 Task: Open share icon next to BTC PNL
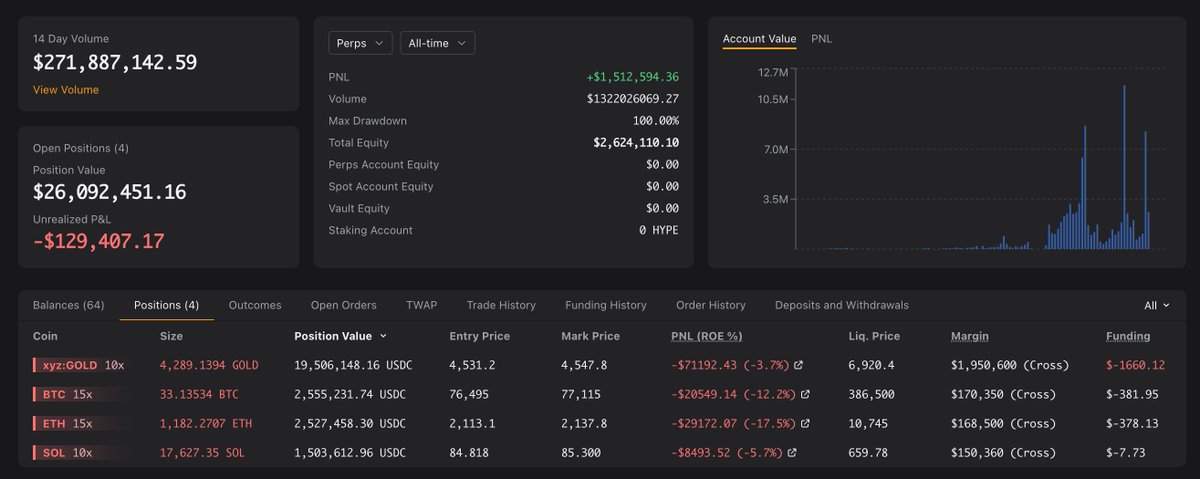(806, 395)
